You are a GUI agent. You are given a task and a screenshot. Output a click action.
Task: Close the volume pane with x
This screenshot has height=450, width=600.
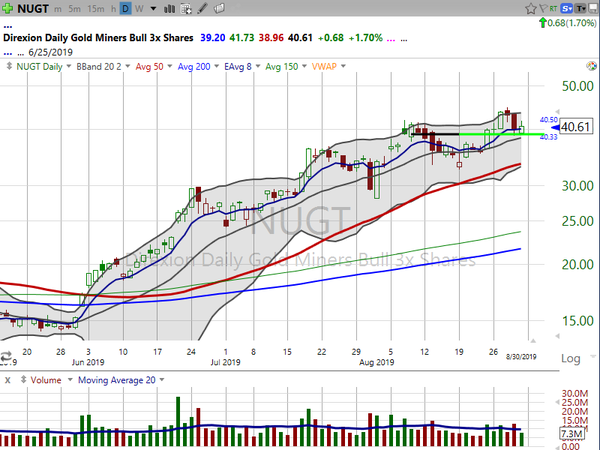tap(8, 381)
